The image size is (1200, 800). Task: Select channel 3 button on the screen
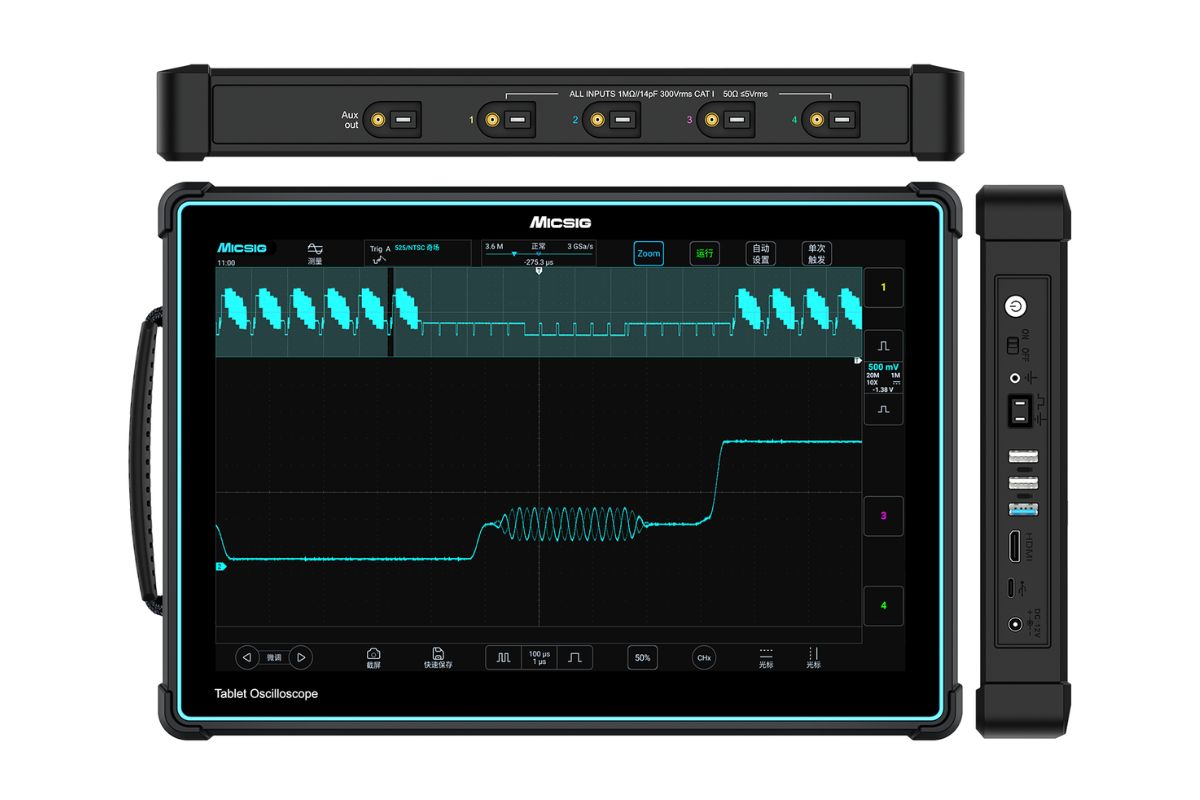883,516
